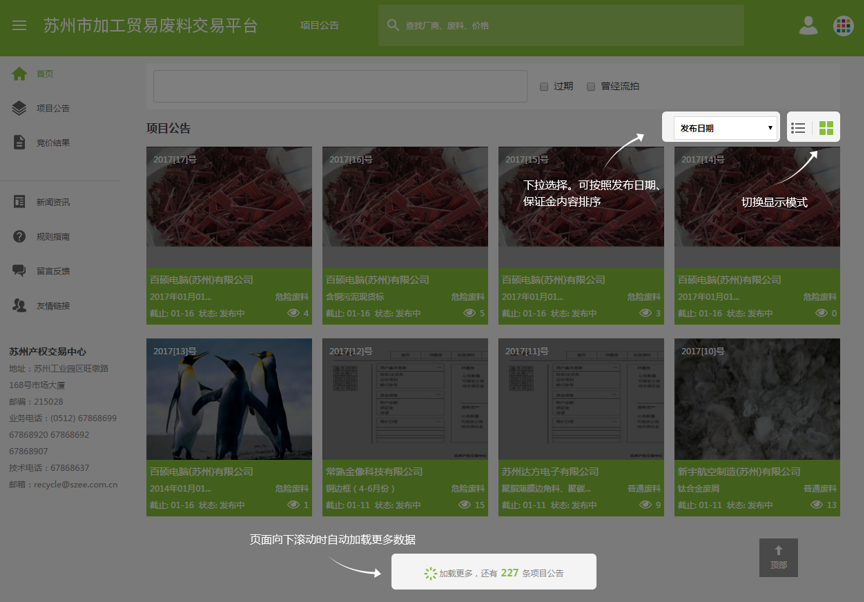Click the 首页 home icon in sidebar
The image size is (864, 602).
coord(19,74)
